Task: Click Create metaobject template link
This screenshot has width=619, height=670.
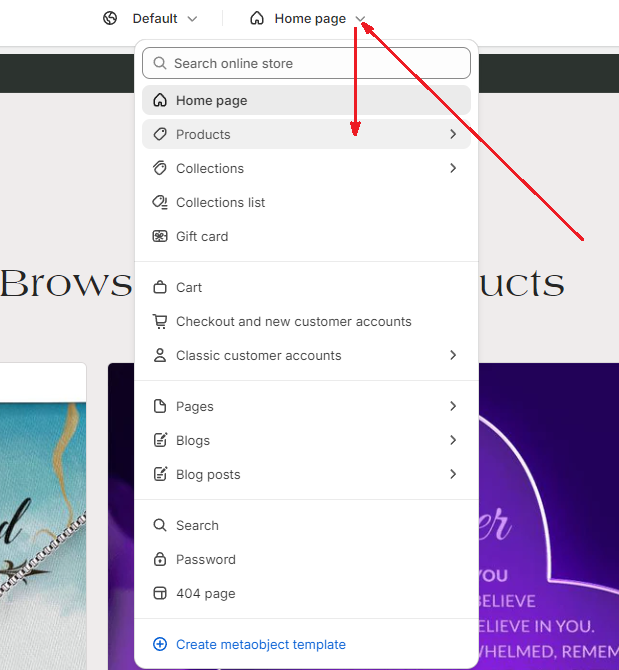Action: click(x=261, y=644)
